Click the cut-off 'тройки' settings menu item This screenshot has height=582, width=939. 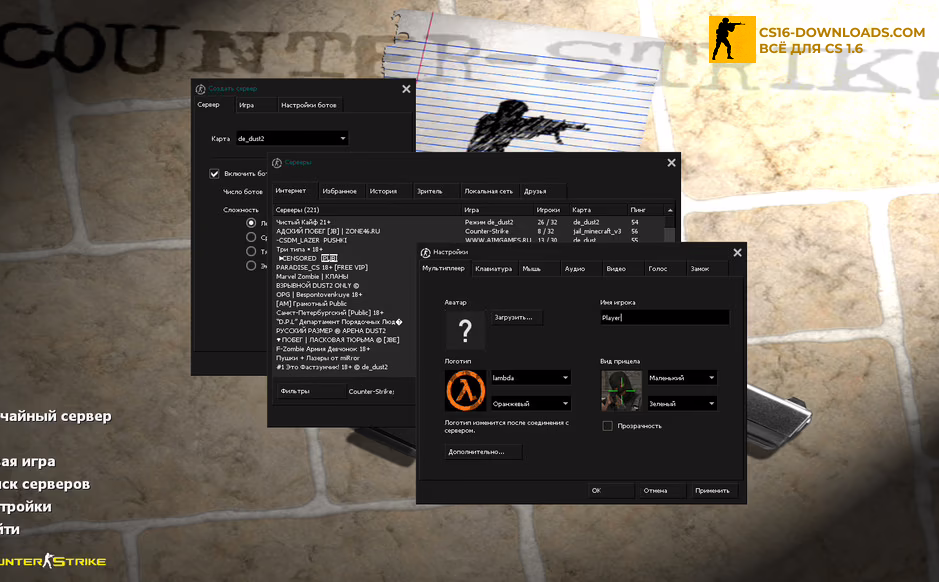tap(26, 507)
